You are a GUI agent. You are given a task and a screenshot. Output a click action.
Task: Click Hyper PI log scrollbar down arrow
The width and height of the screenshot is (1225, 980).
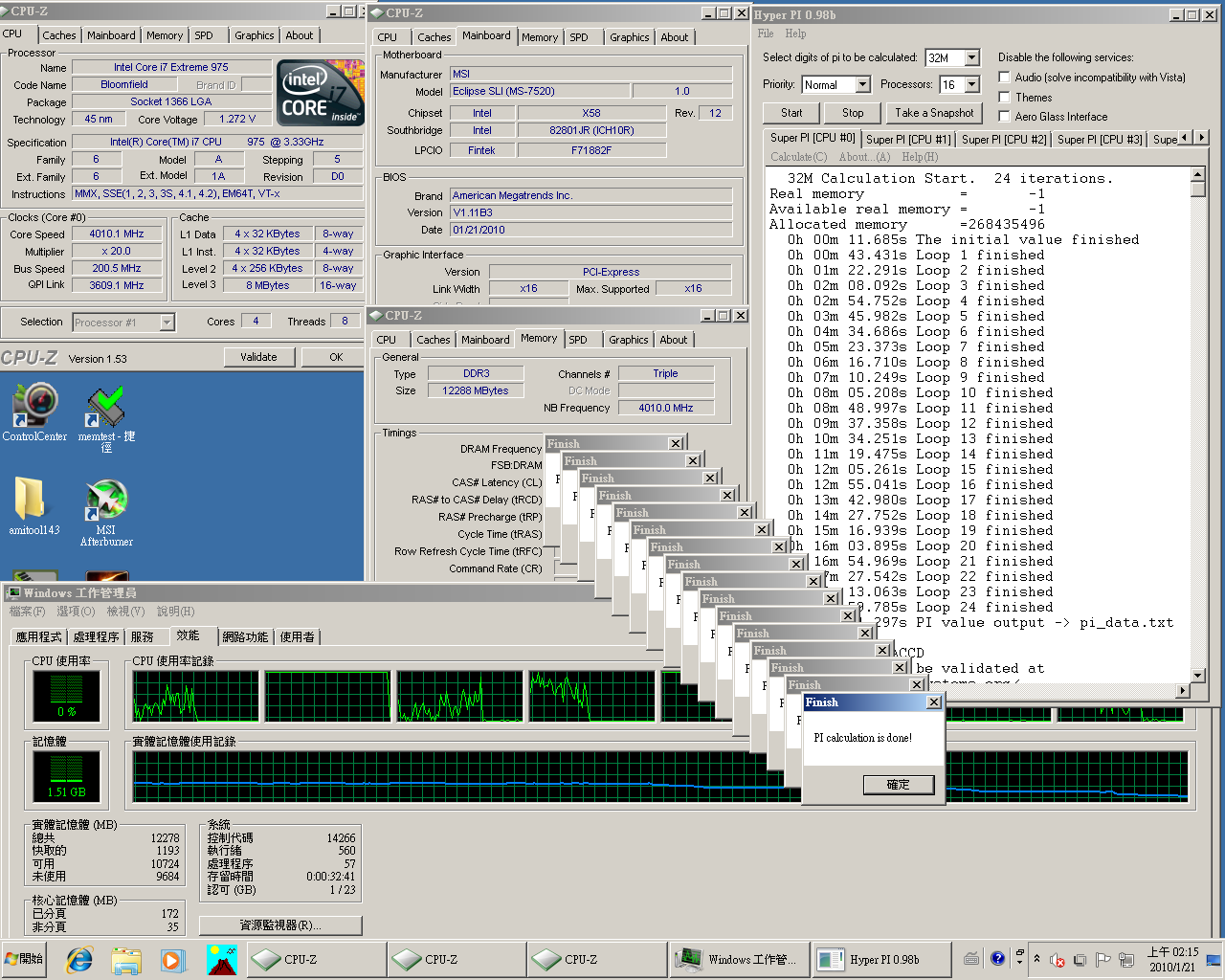point(1197,677)
